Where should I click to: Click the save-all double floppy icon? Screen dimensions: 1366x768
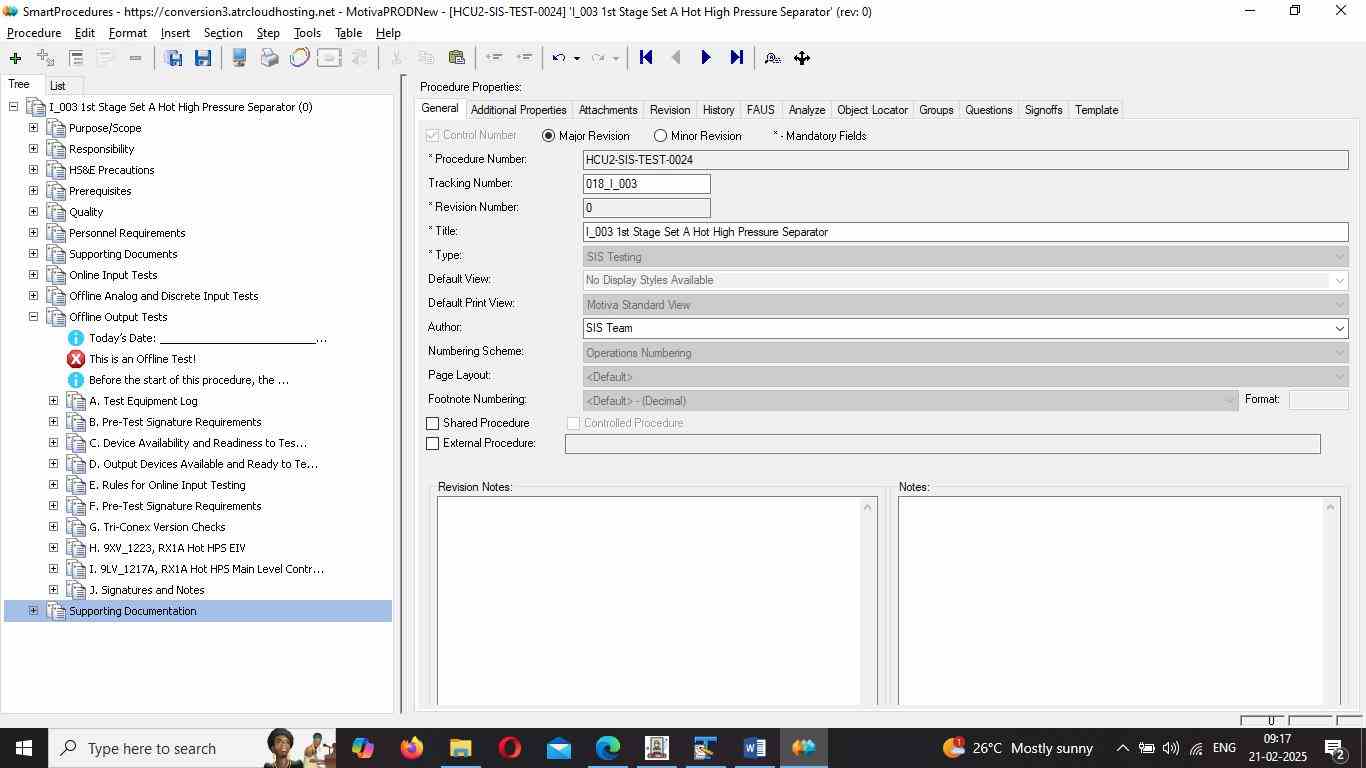[173, 58]
